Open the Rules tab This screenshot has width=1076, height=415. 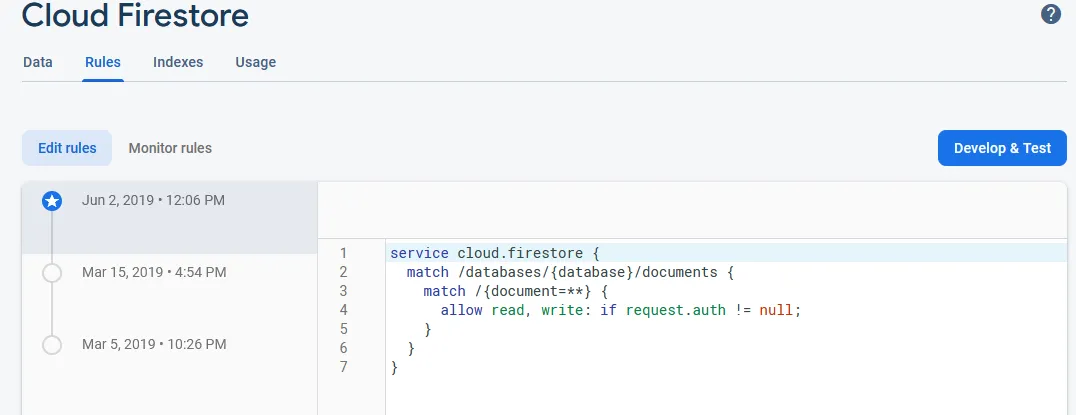103,62
